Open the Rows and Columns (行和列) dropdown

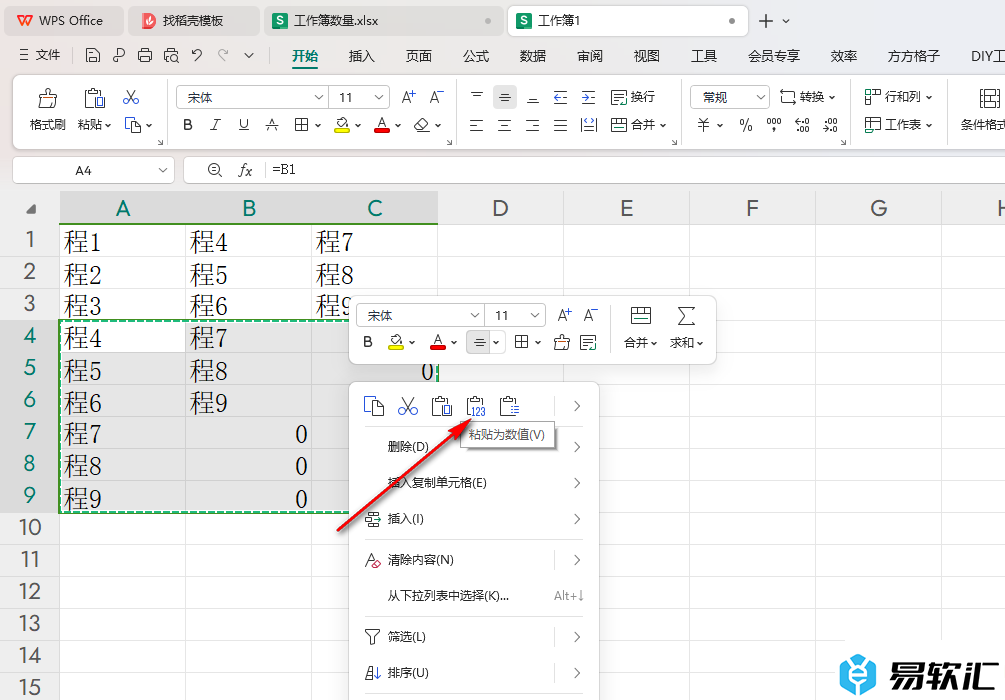click(898, 97)
